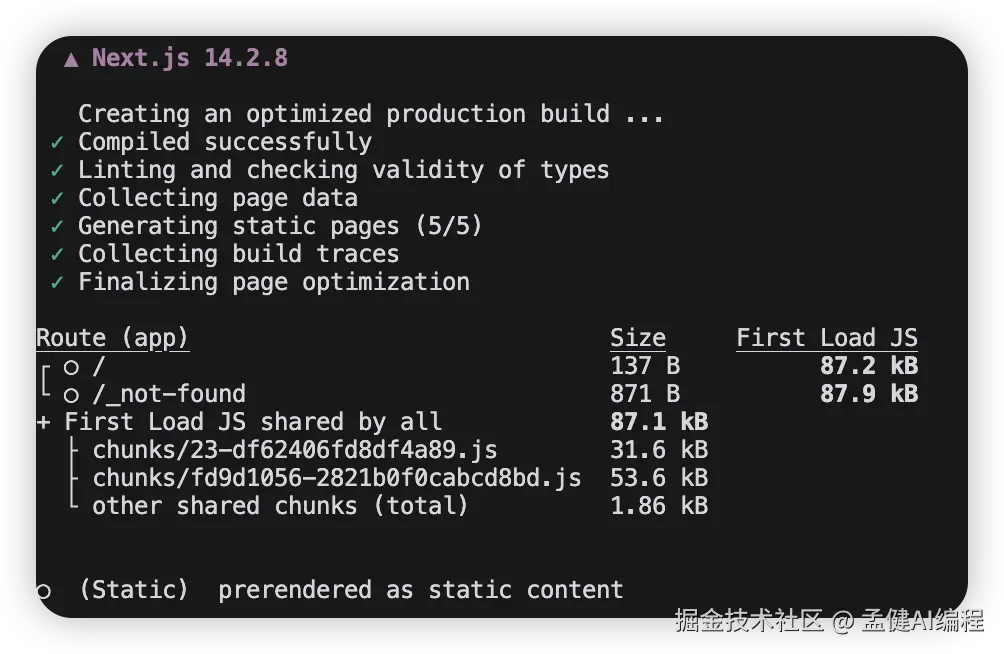
Task: Click the Route (app) column header
Action: [x=112, y=338]
